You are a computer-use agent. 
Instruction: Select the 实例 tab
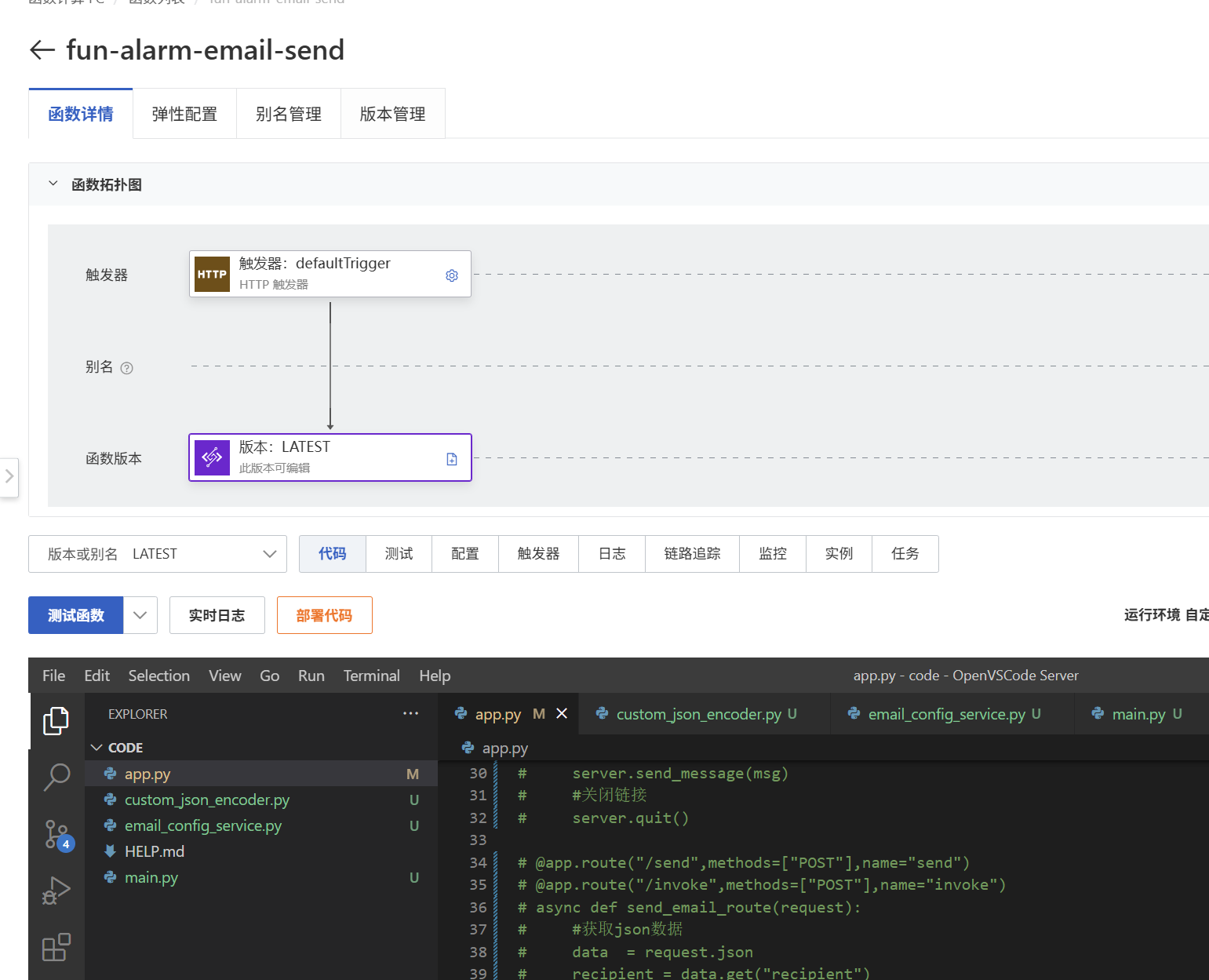(x=839, y=554)
